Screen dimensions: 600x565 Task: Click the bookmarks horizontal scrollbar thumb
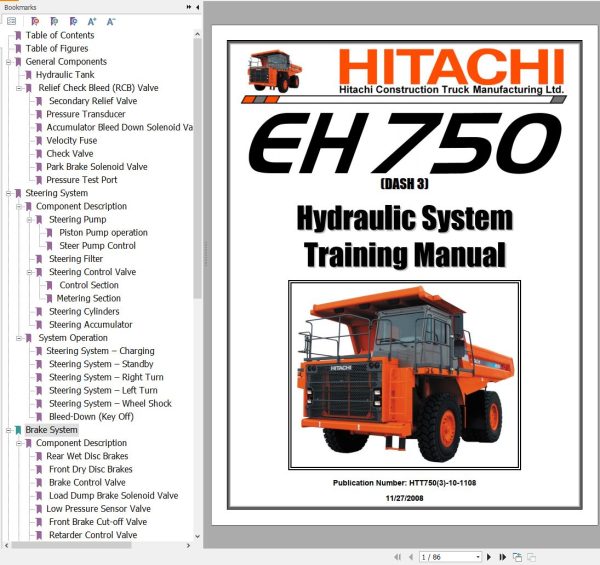click(x=71, y=545)
